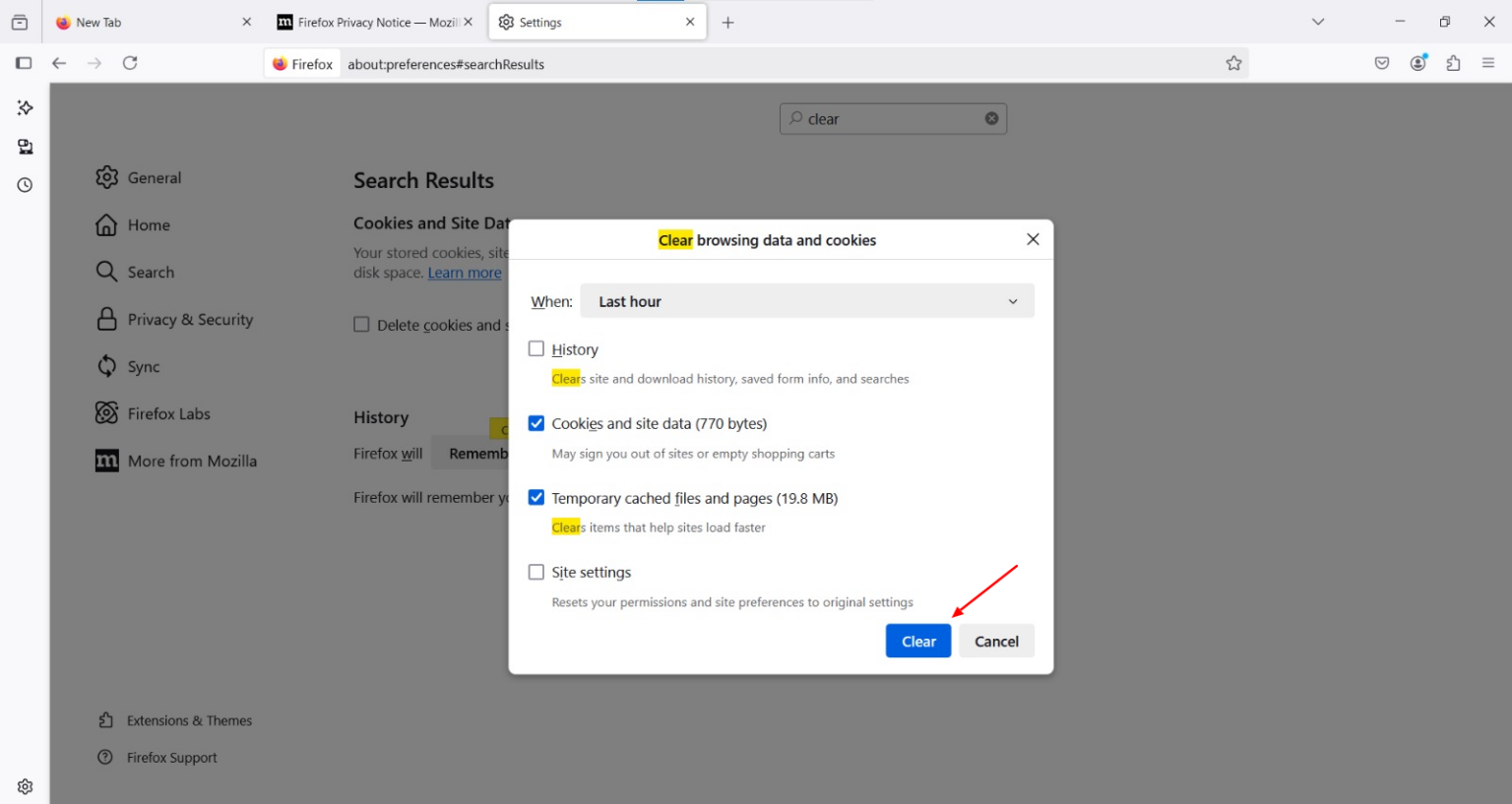Bookmark this page with the star icon
Screen dimensions: 1512x804
point(1233,62)
